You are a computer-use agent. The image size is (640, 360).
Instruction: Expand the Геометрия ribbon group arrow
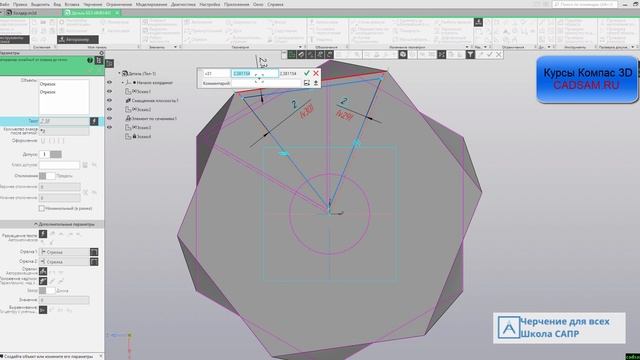point(300,47)
